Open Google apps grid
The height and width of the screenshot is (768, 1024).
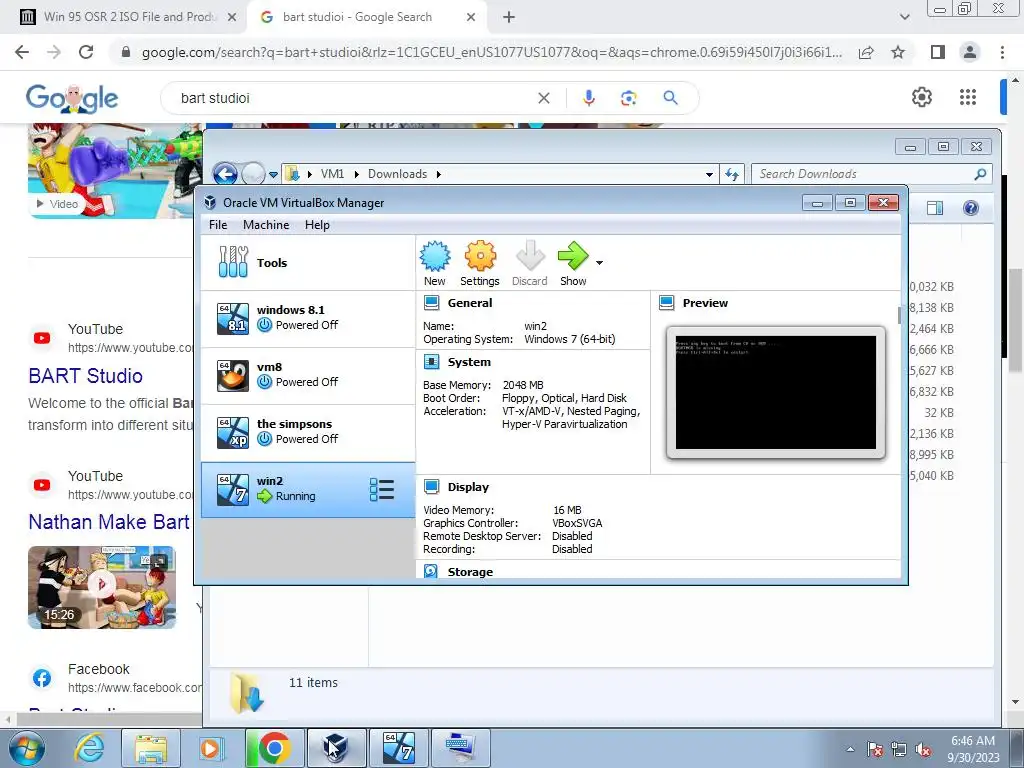[968, 97]
